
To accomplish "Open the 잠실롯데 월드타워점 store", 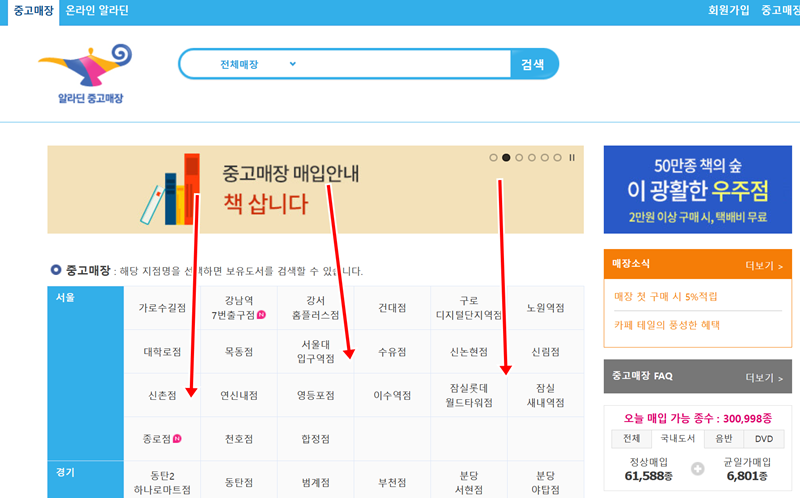I will pyautogui.click(x=469, y=395).
